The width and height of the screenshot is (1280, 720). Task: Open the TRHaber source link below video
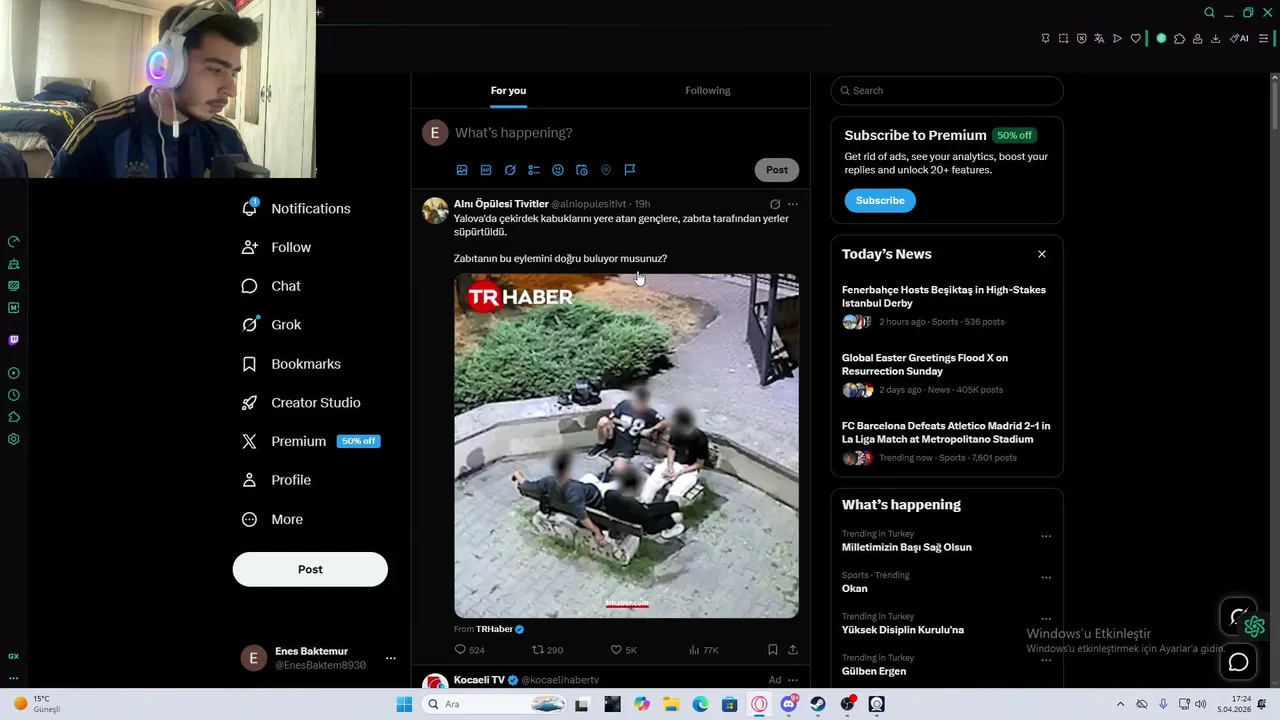coord(494,629)
